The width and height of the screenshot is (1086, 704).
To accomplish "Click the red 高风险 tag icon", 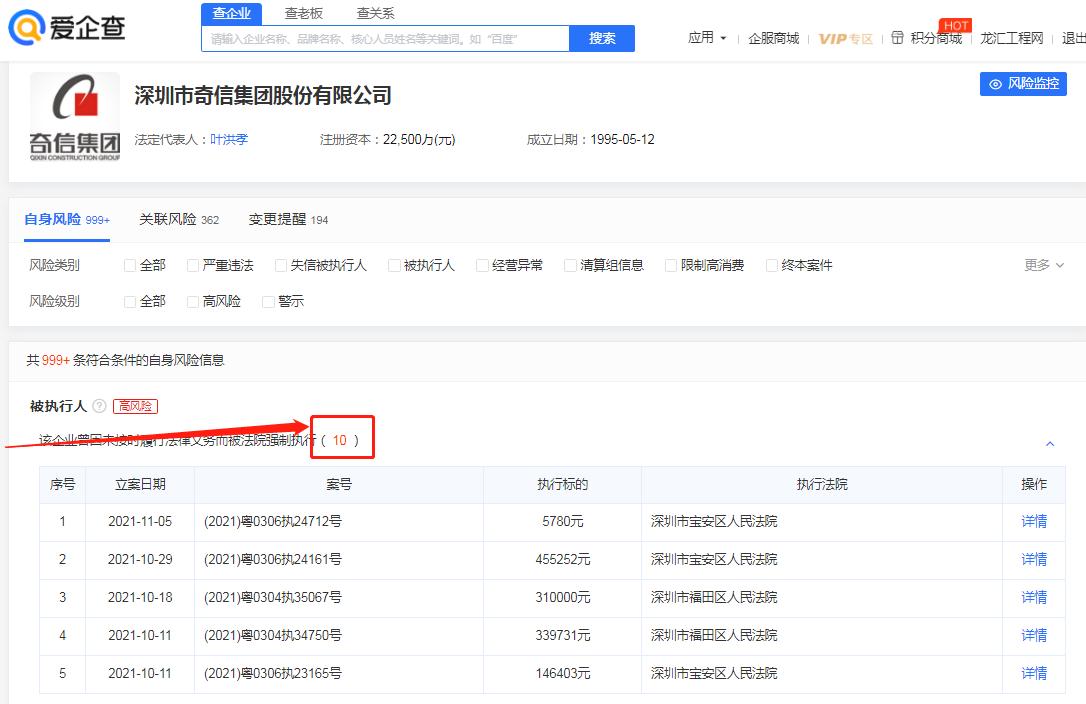I will [136, 406].
